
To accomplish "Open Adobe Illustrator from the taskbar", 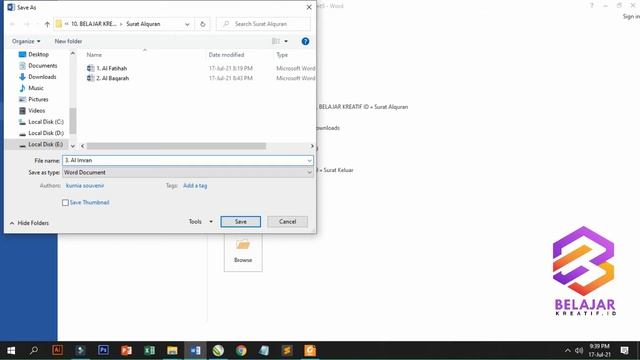I will pyautogui.click(x=57, y=351).
